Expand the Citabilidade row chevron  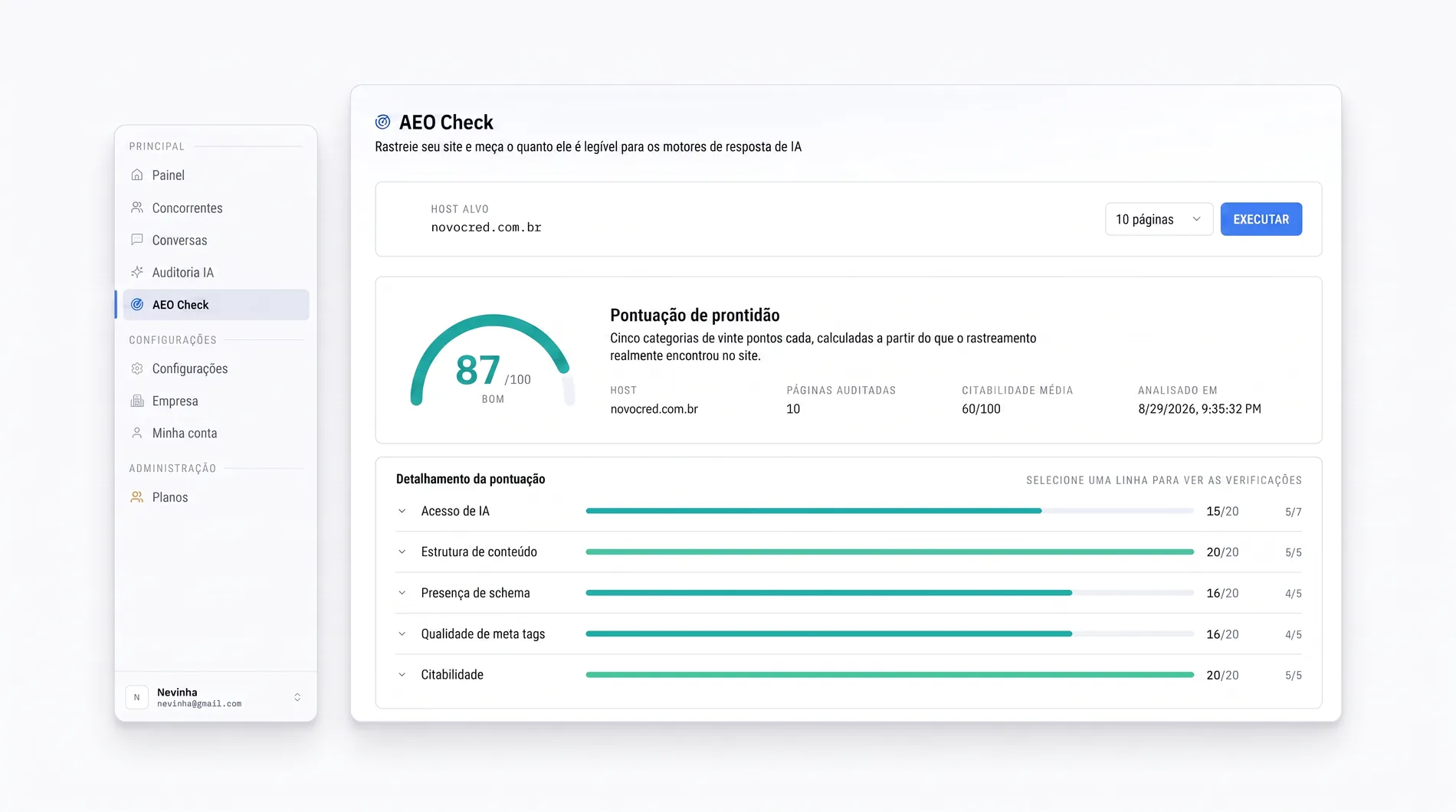[402, 675]
